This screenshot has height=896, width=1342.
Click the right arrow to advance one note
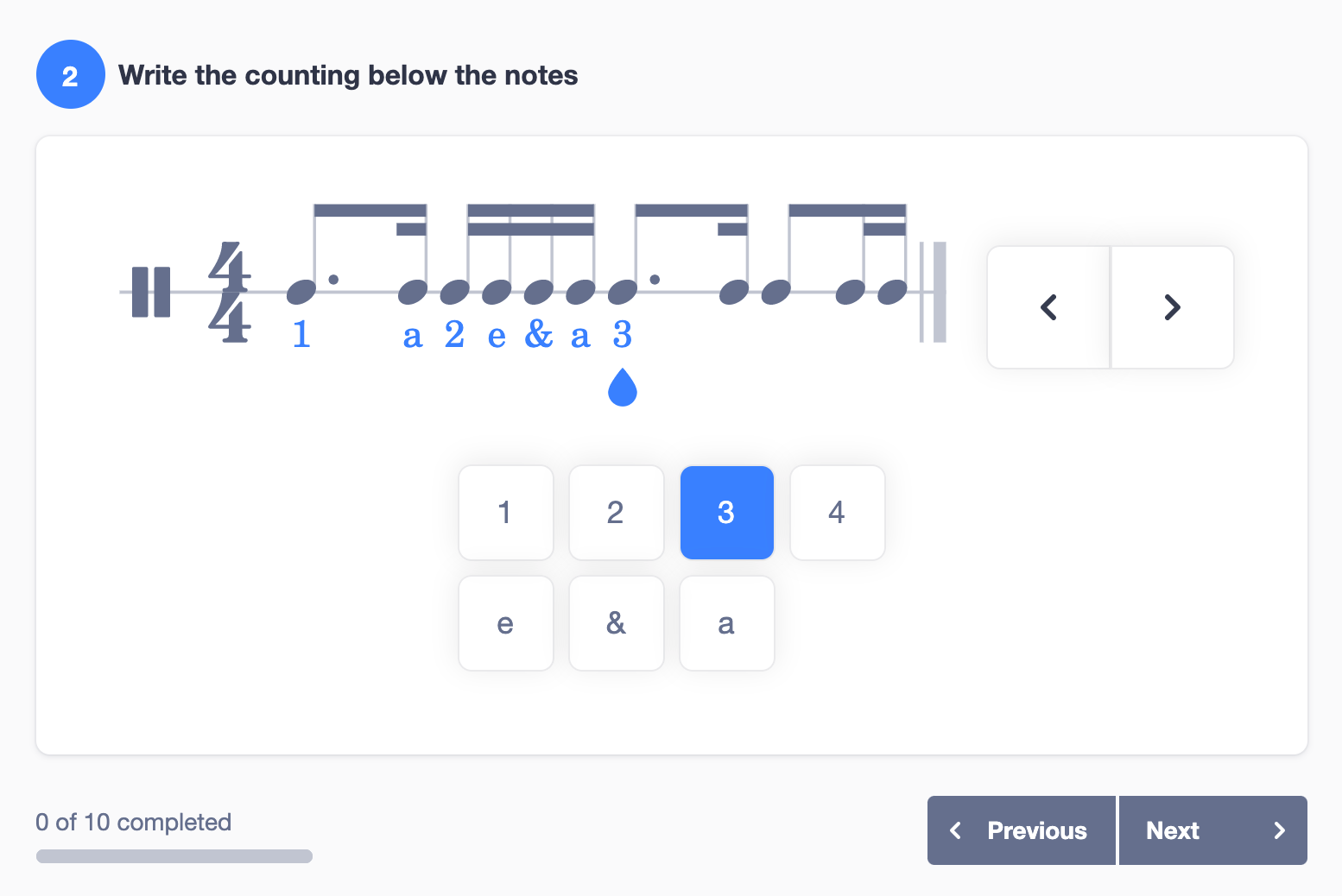coord(1172,307)
